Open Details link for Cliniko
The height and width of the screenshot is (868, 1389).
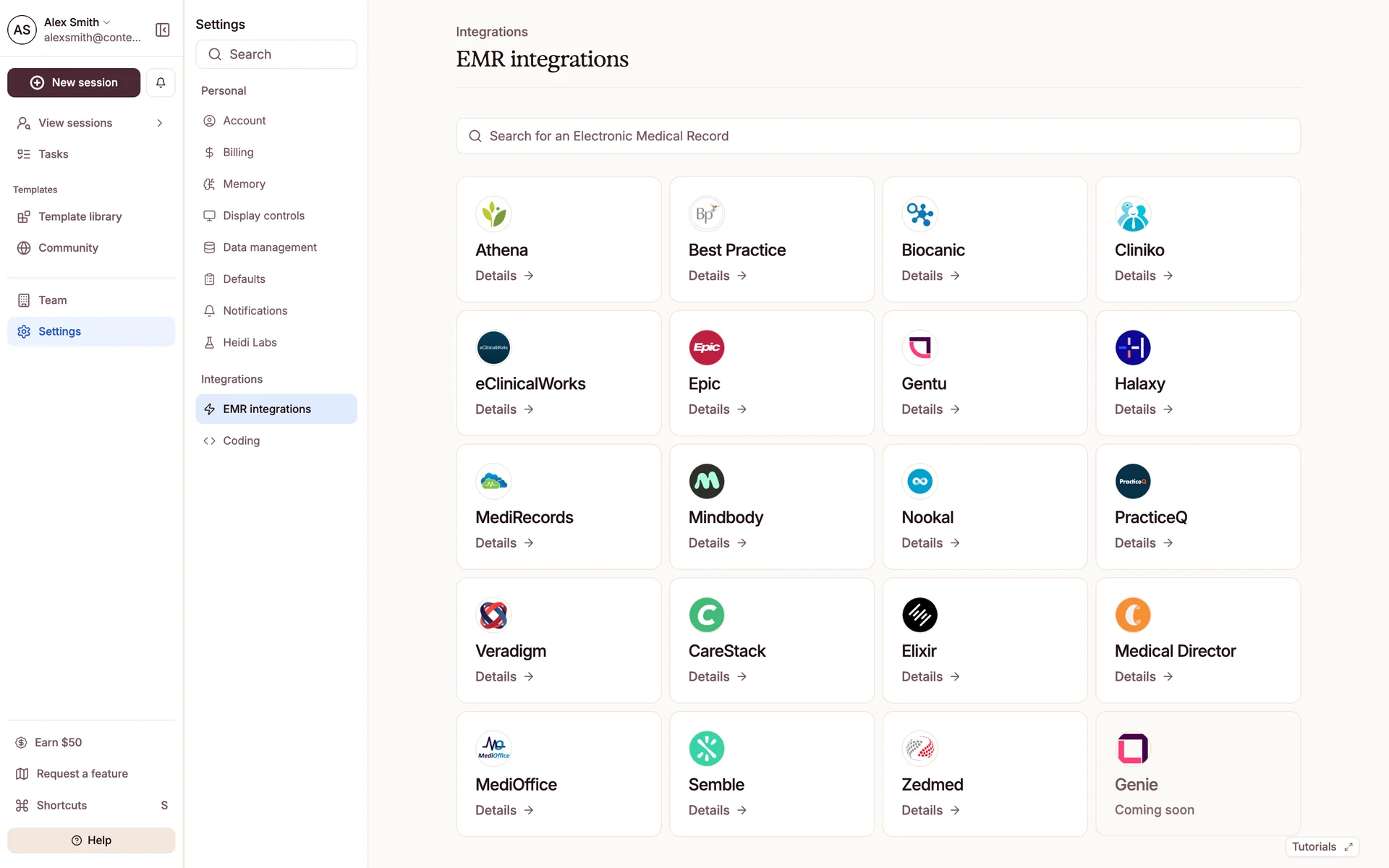click(1143, 276)
